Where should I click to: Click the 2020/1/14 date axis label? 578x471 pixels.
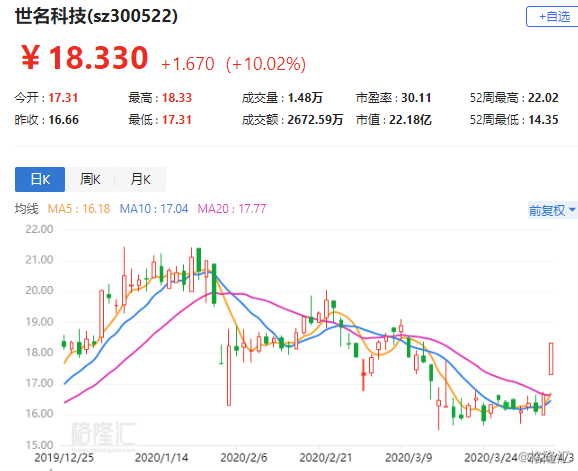point(161,458)
